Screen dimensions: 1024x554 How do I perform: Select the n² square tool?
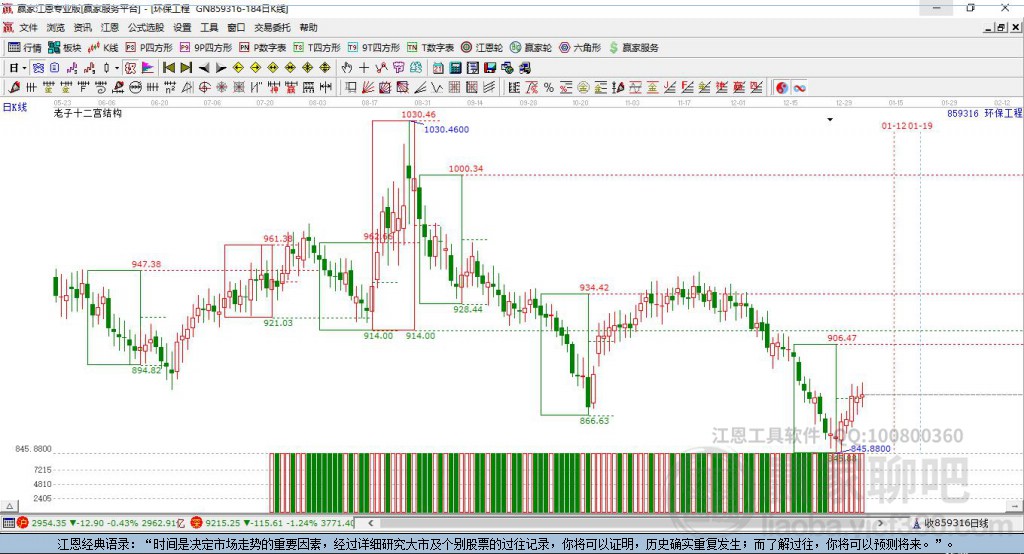point(170,88)
